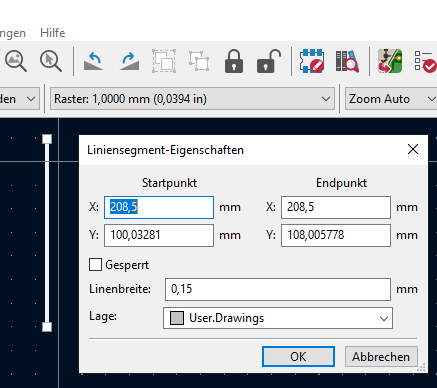The height and width of the screenshot is (388, 437).
Task: Open the Hilfe menu
Action: tap(53, 33)
